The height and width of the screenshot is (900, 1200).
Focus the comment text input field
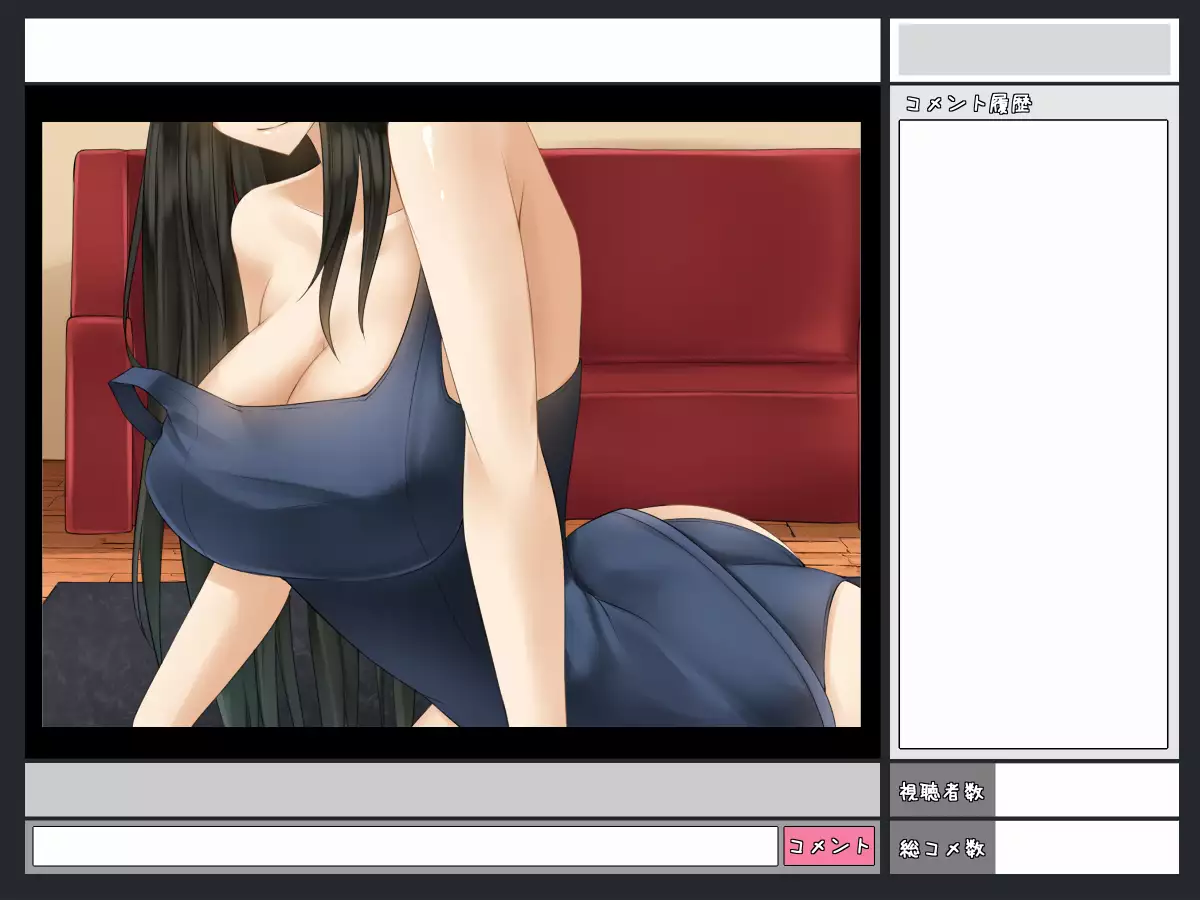point(405,846)
